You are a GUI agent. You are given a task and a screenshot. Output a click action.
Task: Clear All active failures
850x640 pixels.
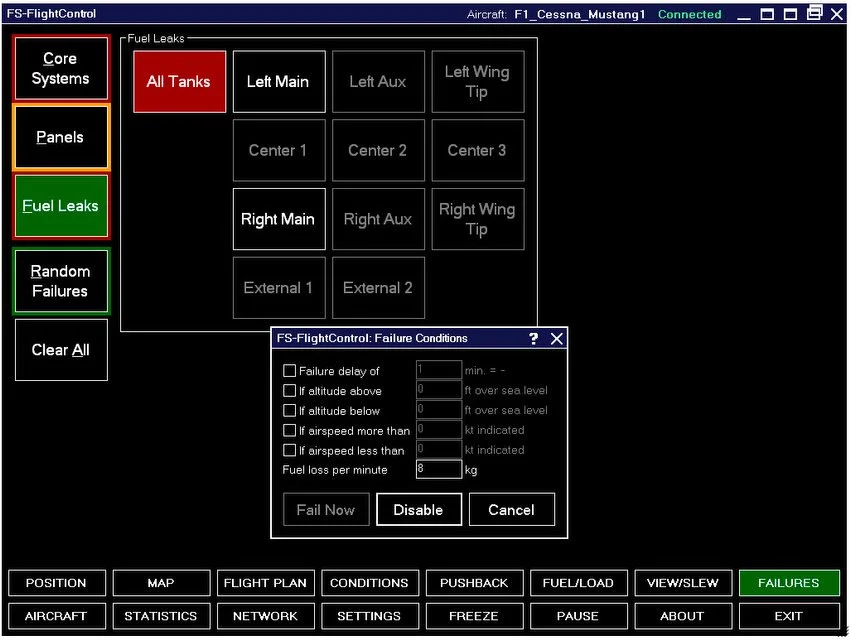click(60, 350)
